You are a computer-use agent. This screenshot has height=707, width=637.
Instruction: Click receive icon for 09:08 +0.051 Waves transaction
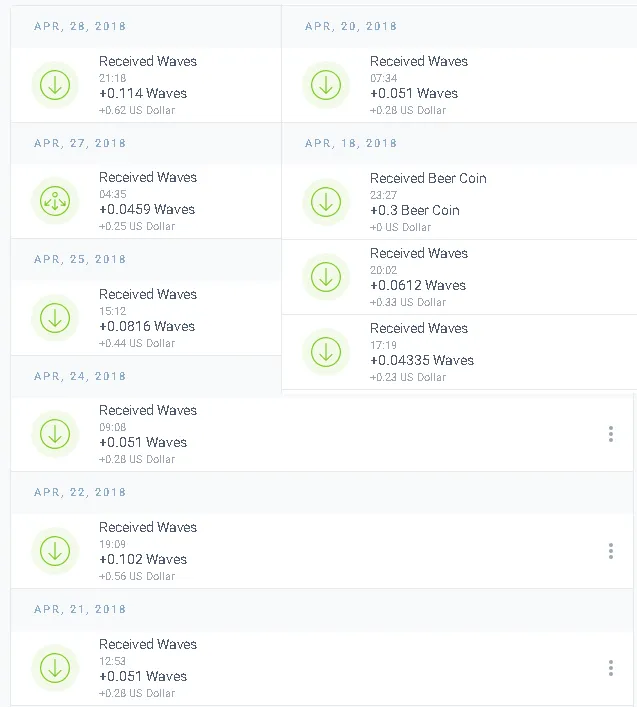pyautogui.click(x=55, y=434)
